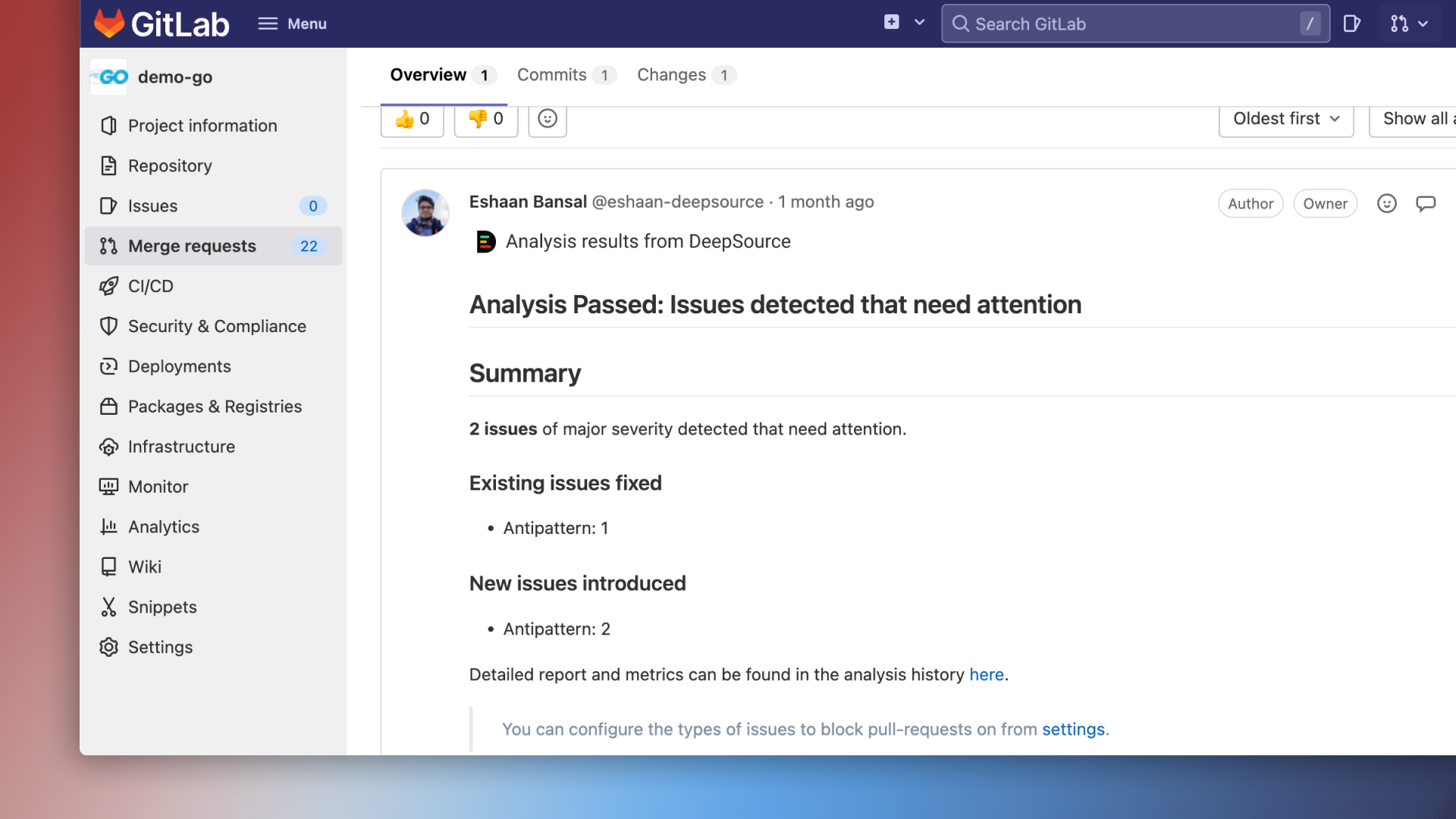
Task: Toggle thumbs up reaction on comment
Action: (x=414, y=119)
